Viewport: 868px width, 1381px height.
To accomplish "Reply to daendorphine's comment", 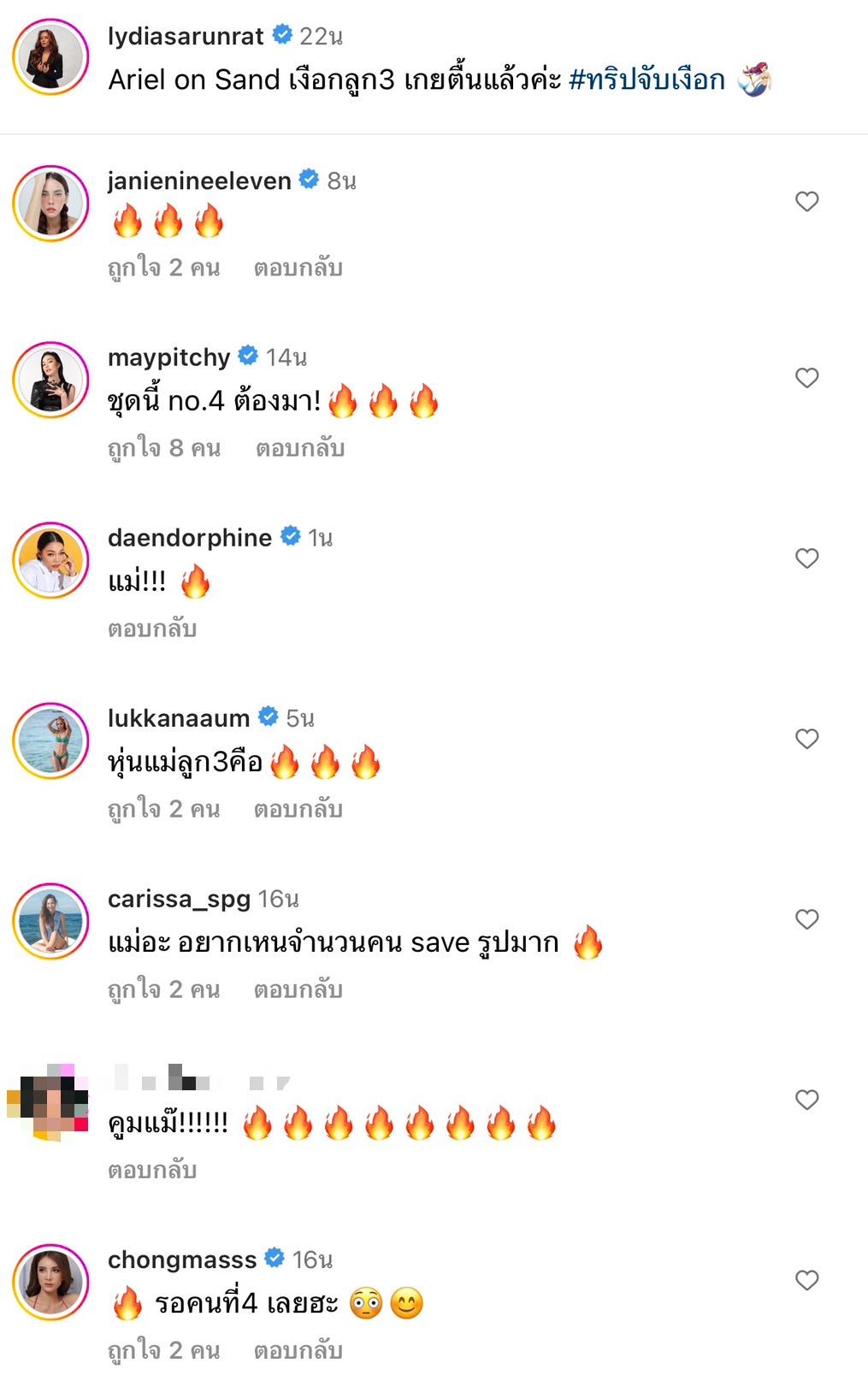I will coord(152,629).
